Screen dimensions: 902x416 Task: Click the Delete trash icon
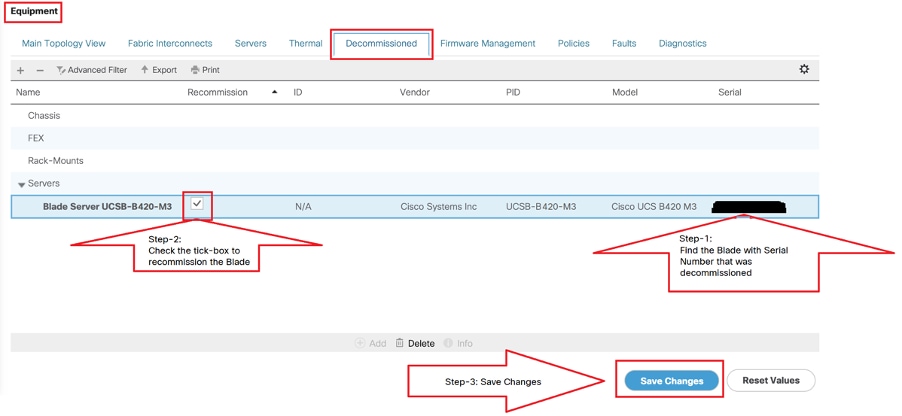point(400,343)
